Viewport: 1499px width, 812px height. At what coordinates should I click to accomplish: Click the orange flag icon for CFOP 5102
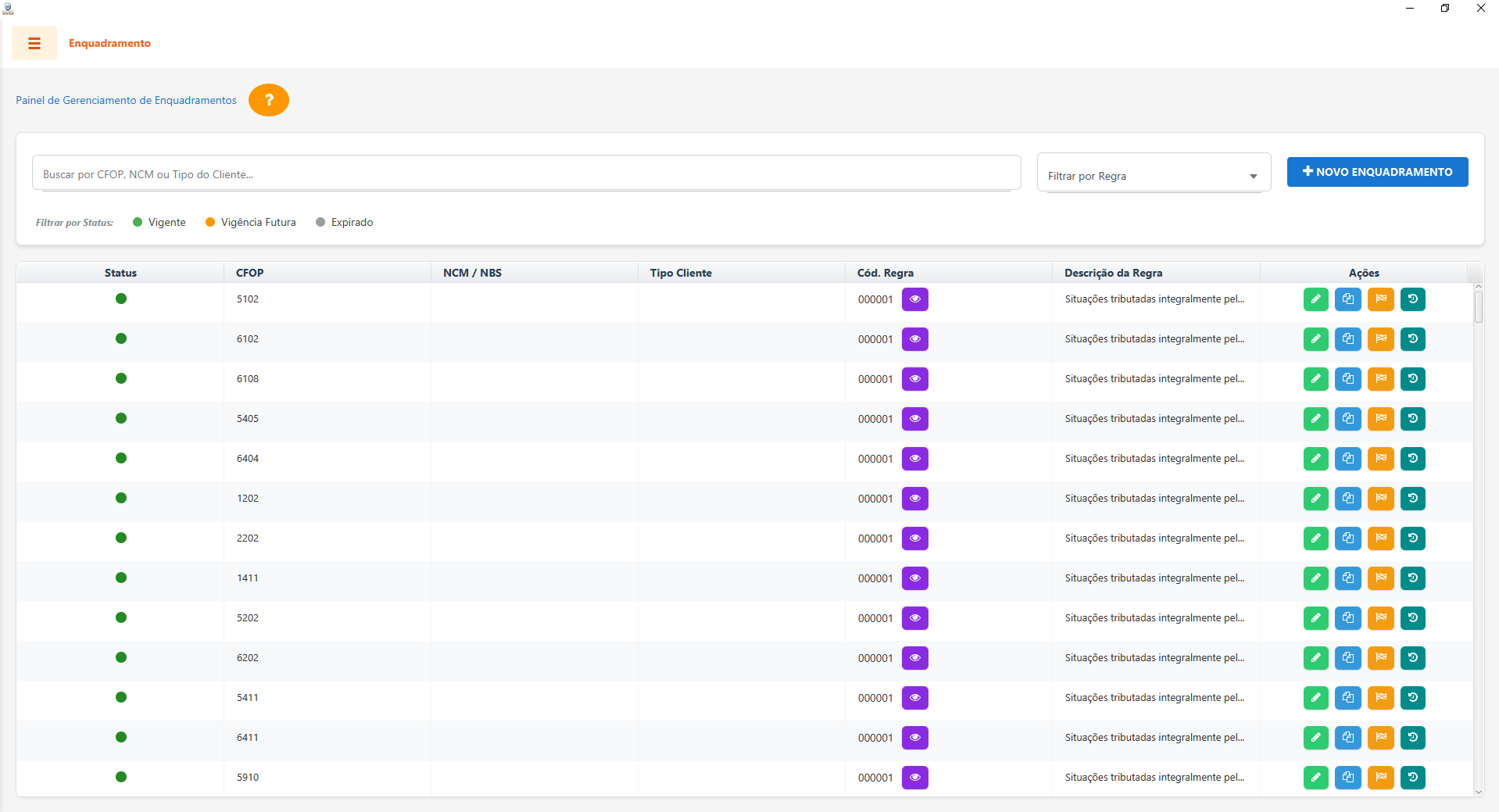coord(1381,299)
